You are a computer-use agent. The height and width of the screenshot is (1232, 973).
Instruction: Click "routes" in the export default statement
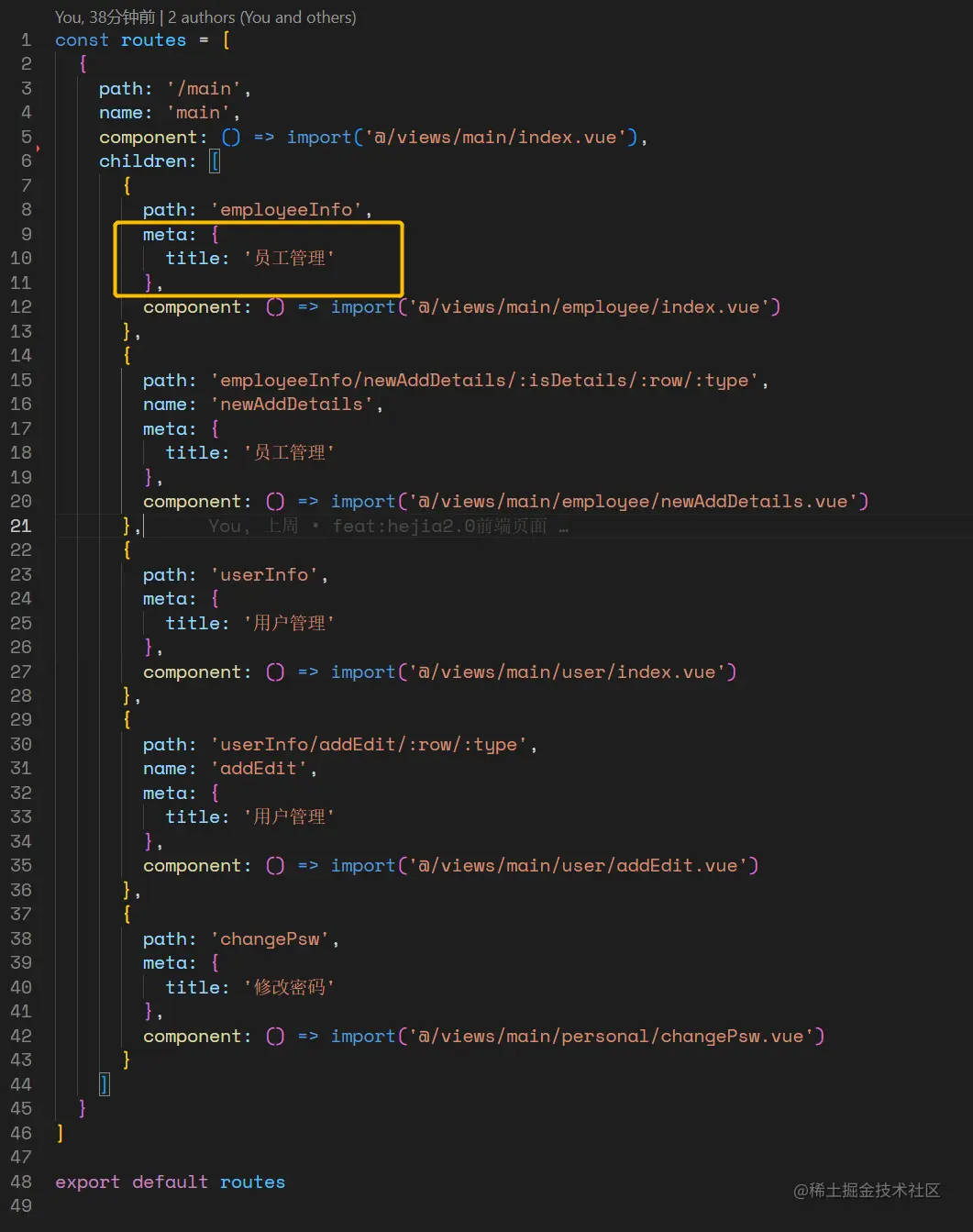coord(252,1182)
